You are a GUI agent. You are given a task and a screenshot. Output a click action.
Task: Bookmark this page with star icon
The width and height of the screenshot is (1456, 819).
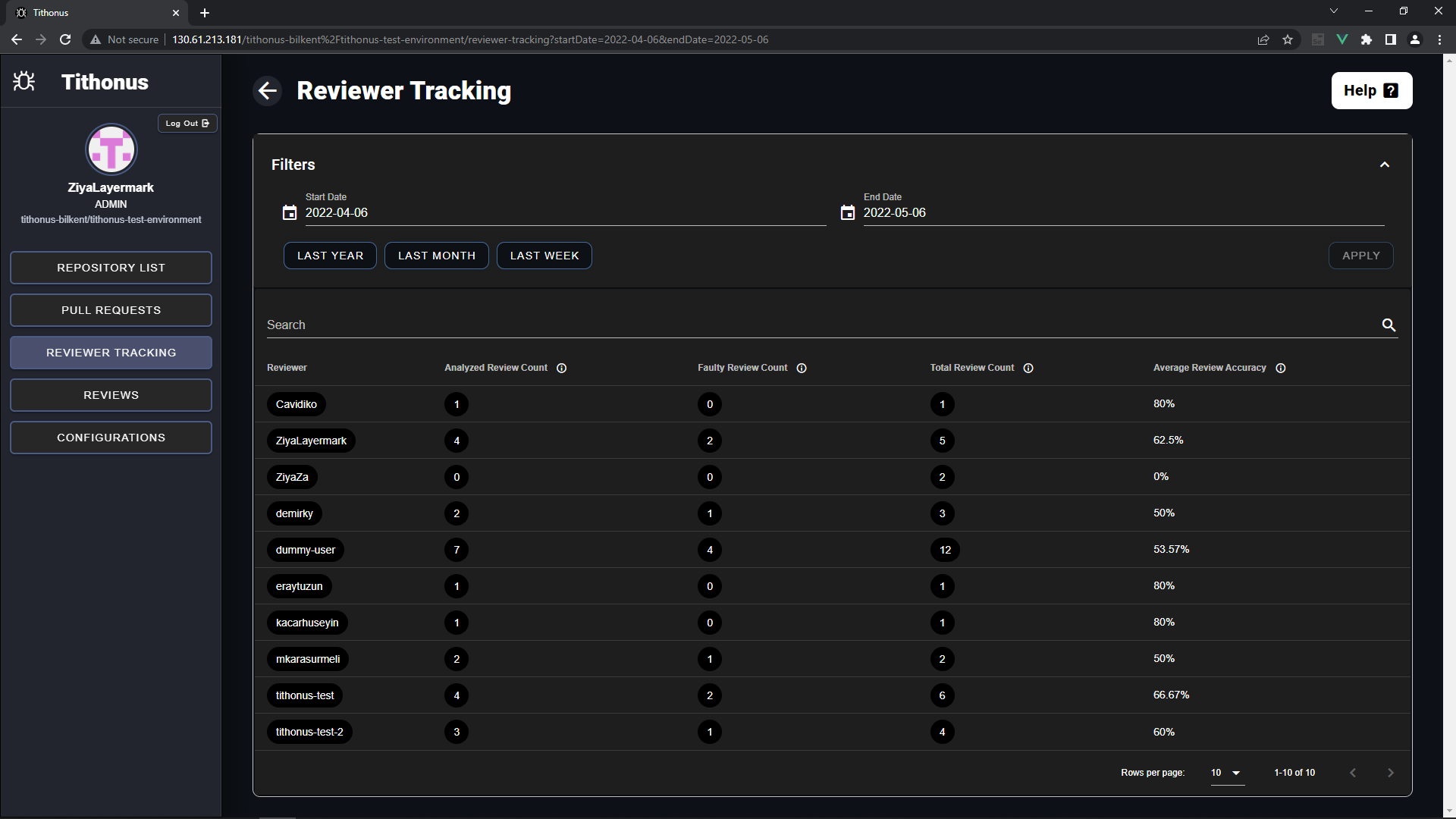tap(1288, 39)
